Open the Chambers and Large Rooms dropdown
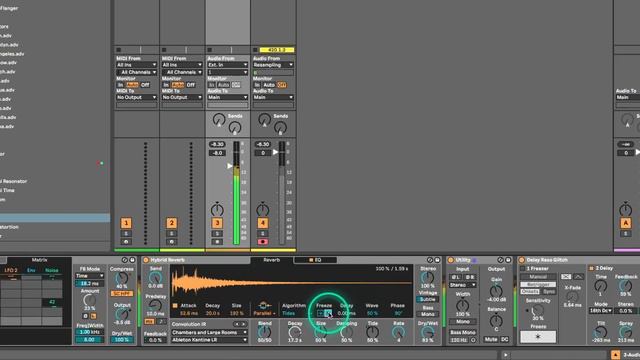Viewport: 640px width, 360px height. coord(209,333)
